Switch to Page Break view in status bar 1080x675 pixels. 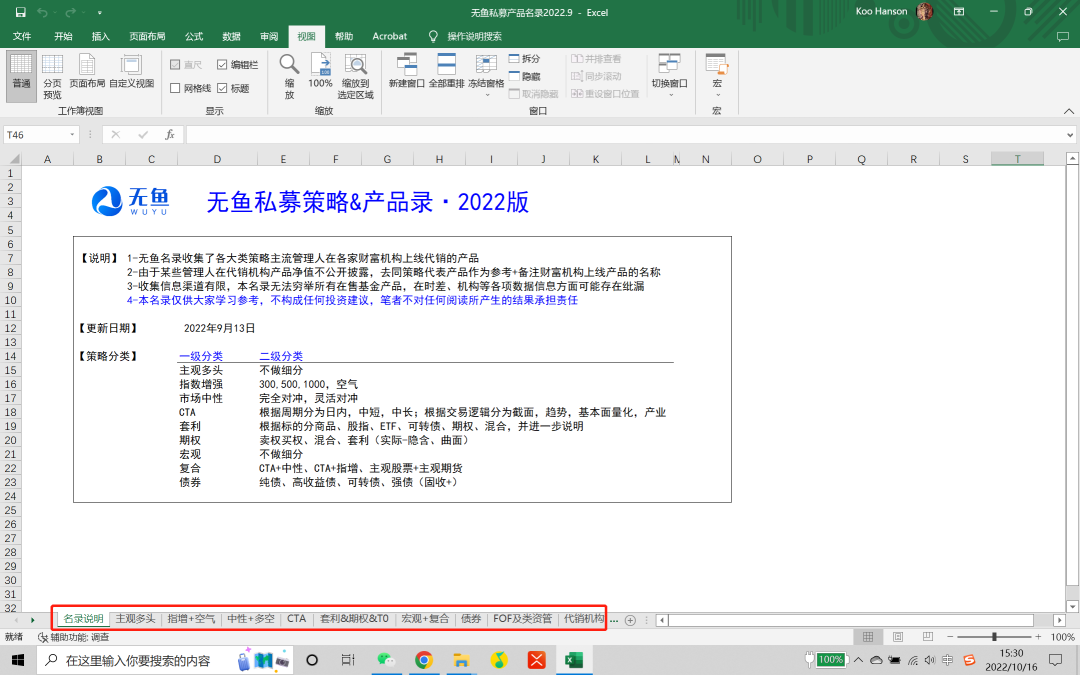point(927,637)
